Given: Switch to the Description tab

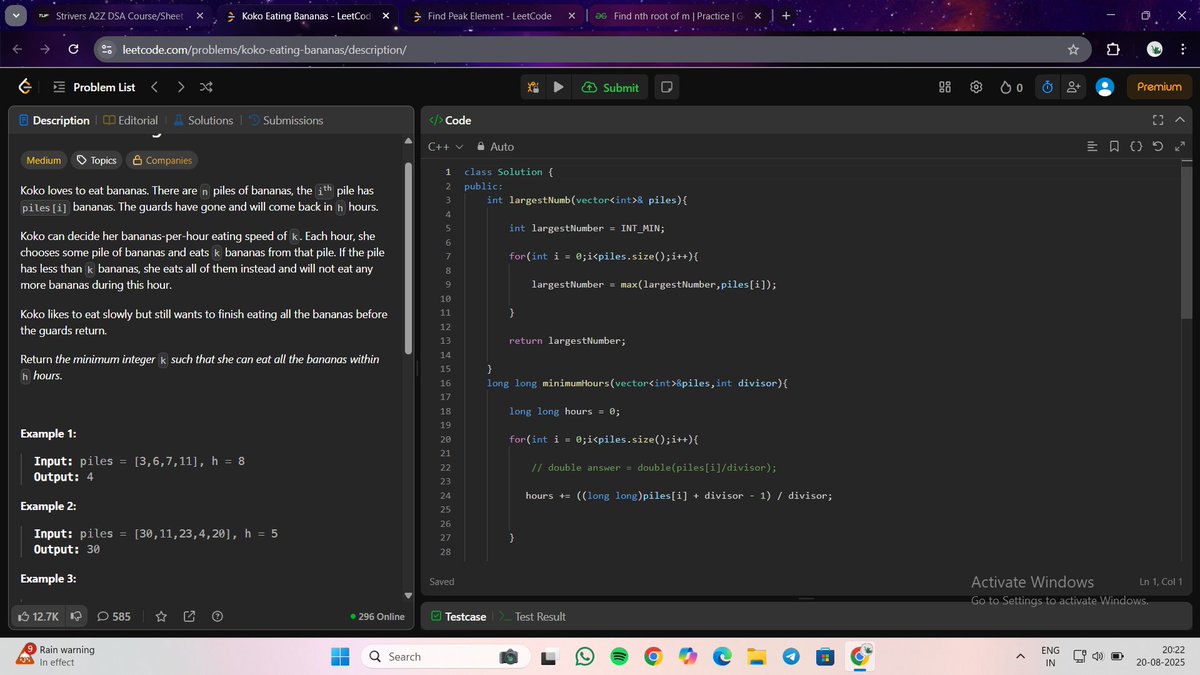Looking at the screenshot, I should [x=54, y=120].
